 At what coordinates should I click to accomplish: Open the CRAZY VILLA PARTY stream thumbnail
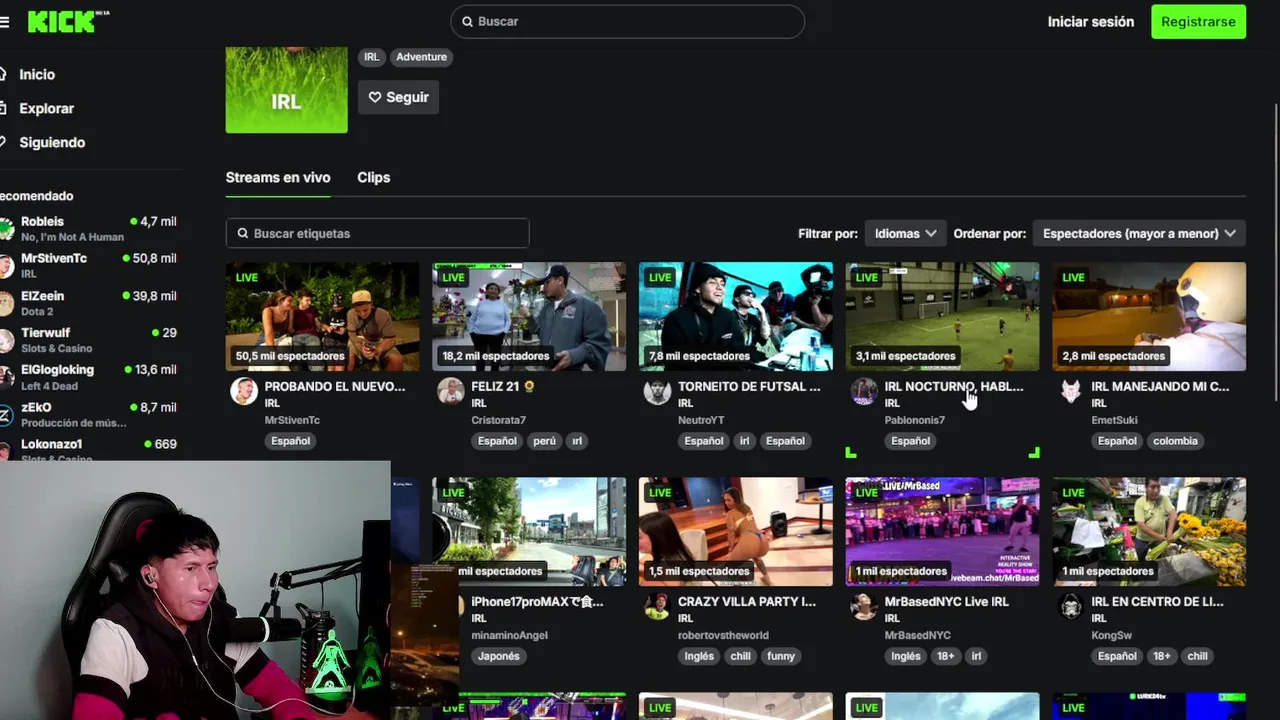pos(736,531)
